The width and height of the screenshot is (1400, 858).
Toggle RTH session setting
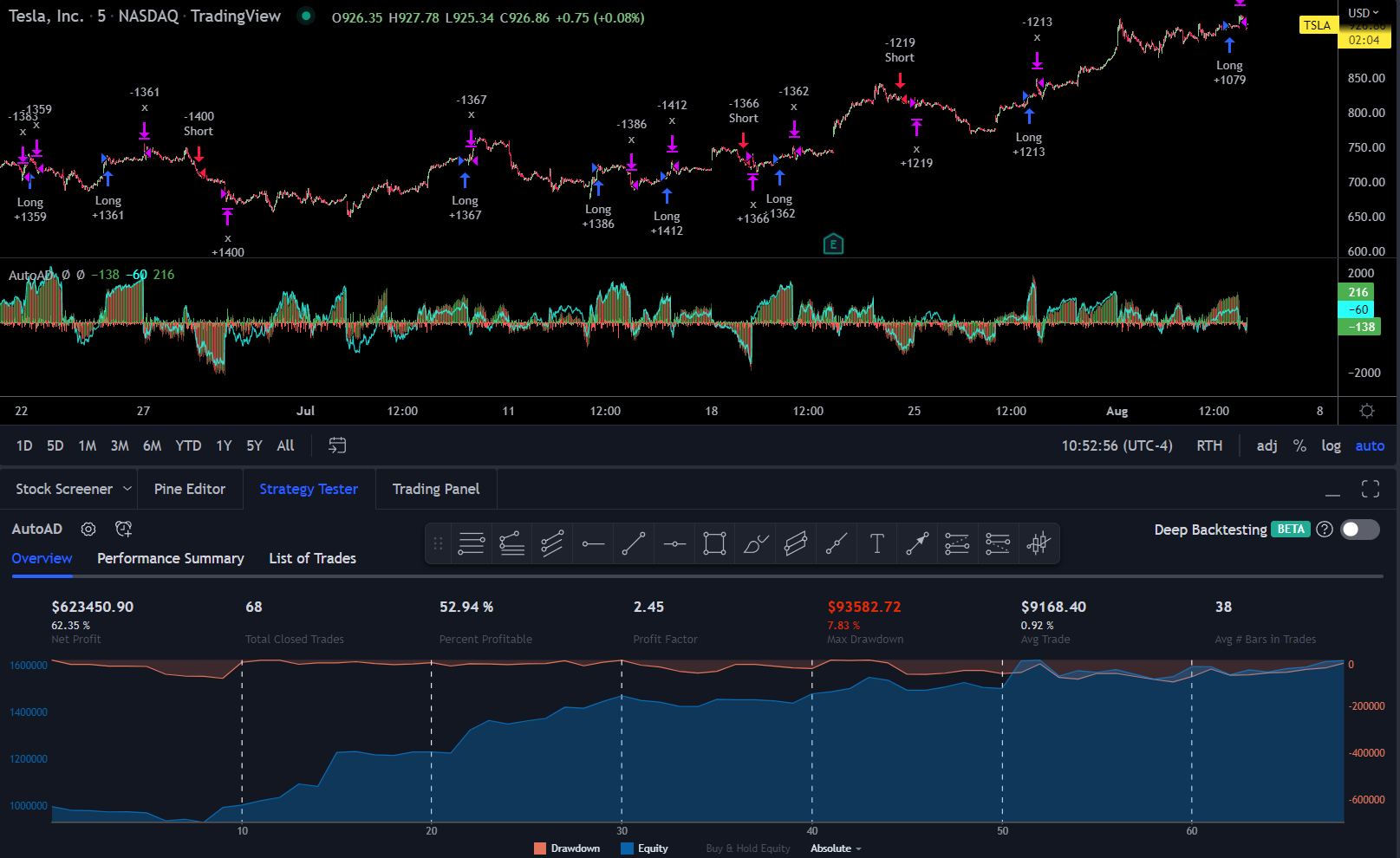coord(1209,445)
